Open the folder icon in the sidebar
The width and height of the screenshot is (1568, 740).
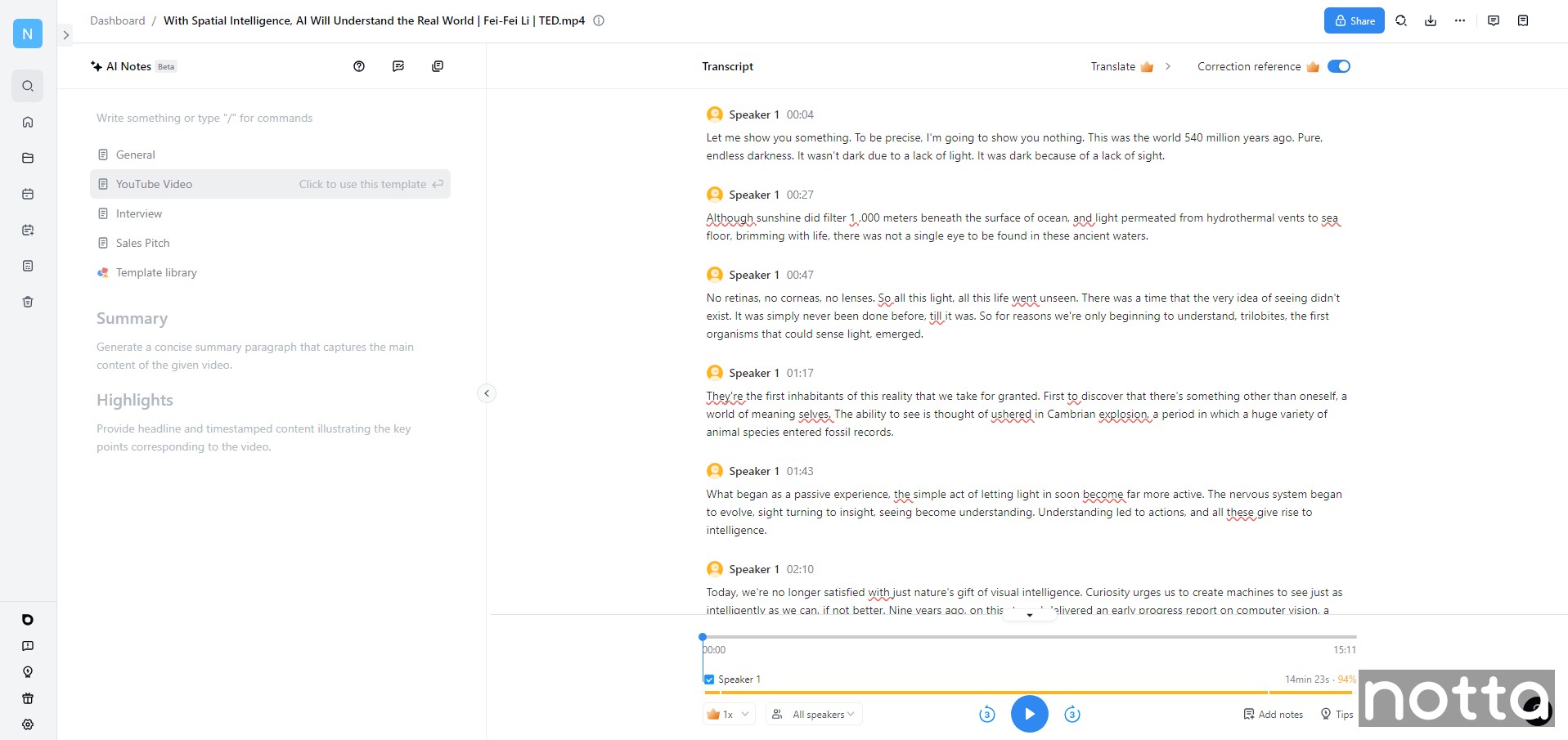tap(28, 158)
